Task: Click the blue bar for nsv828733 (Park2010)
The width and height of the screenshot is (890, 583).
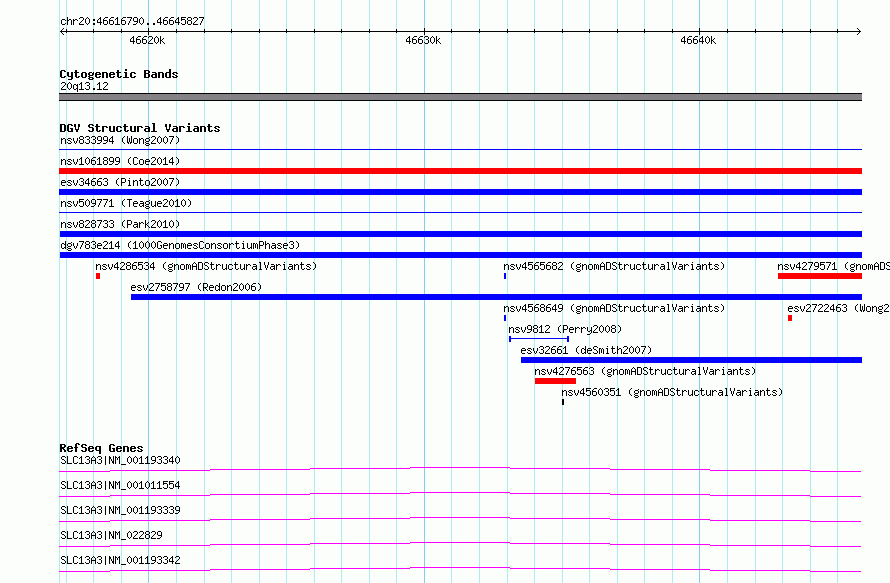Action: [460, 234]
